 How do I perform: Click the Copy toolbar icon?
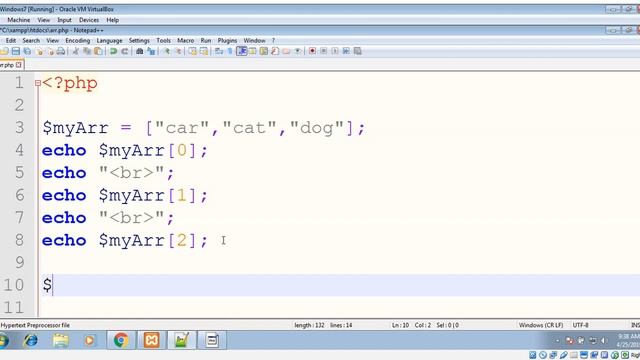point(87,51)
